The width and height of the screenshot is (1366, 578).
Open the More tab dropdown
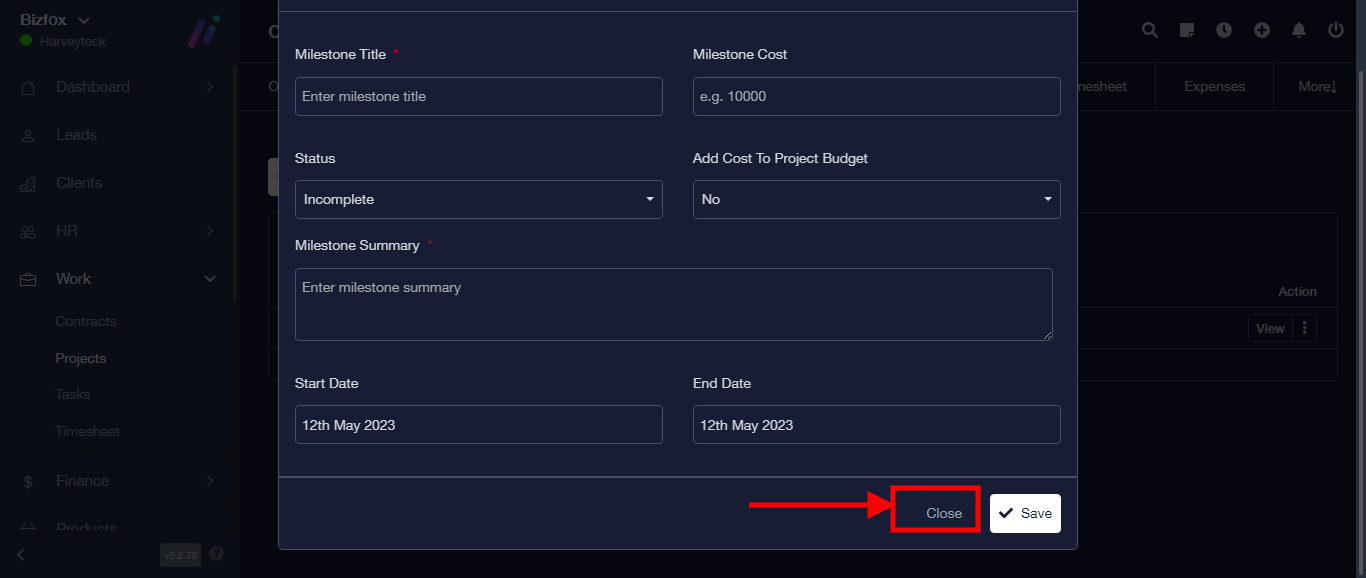[1317, 87]
